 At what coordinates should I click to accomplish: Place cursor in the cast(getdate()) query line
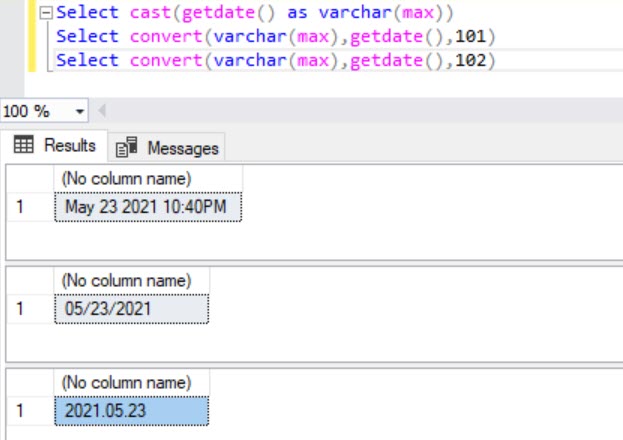coord(254,12)
